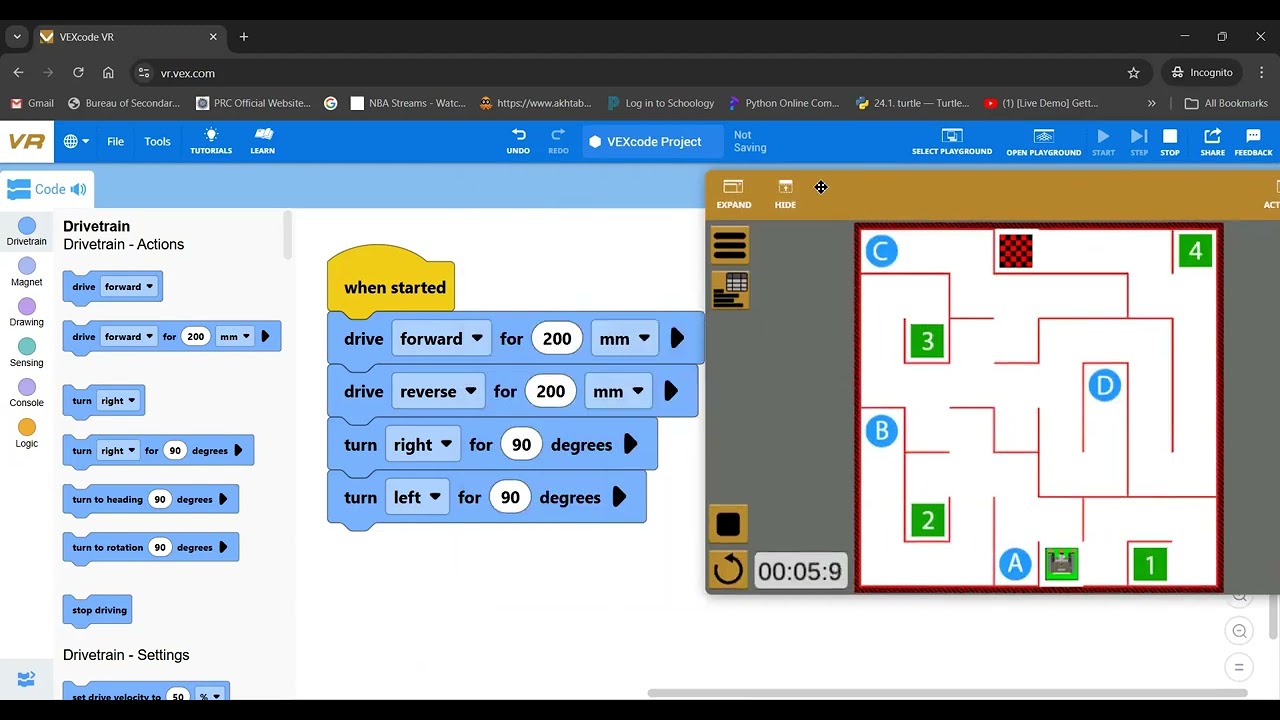This screenshot has height=720, width=1280.
Task: Bookmark this page with the star icon
Action: [1133, 73]
